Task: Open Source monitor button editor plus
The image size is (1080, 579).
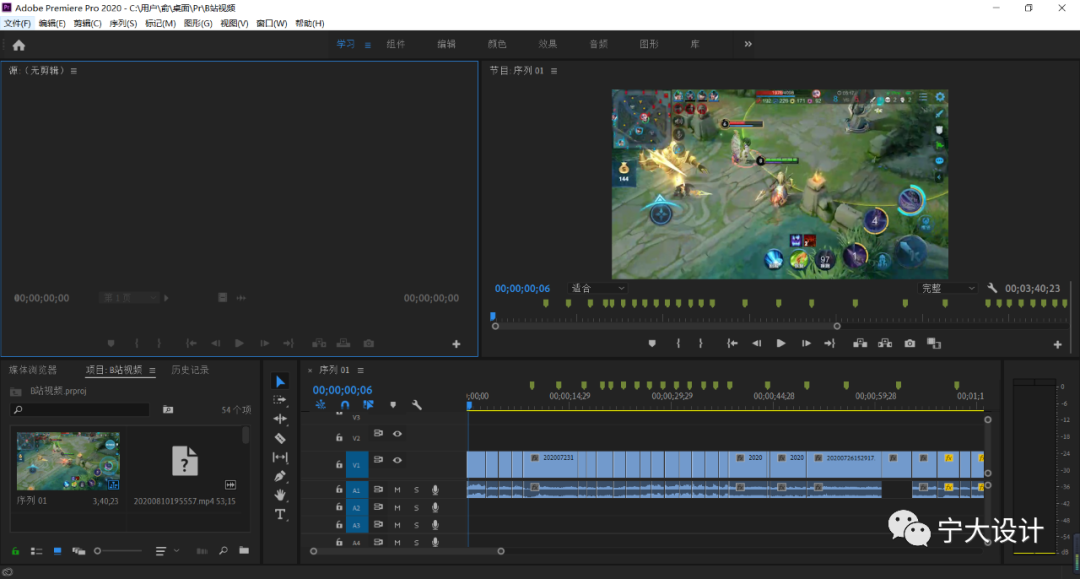Action: 456,344
